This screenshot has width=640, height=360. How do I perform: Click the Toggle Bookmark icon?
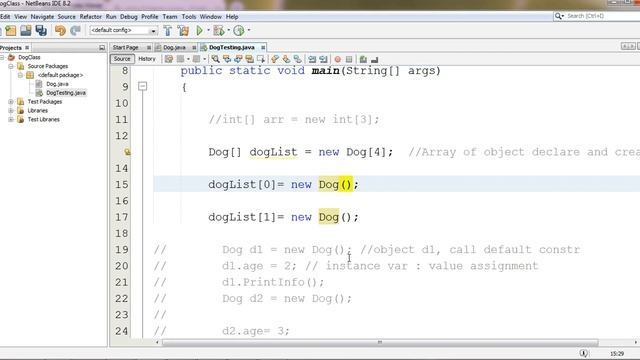tap(298, 59)
